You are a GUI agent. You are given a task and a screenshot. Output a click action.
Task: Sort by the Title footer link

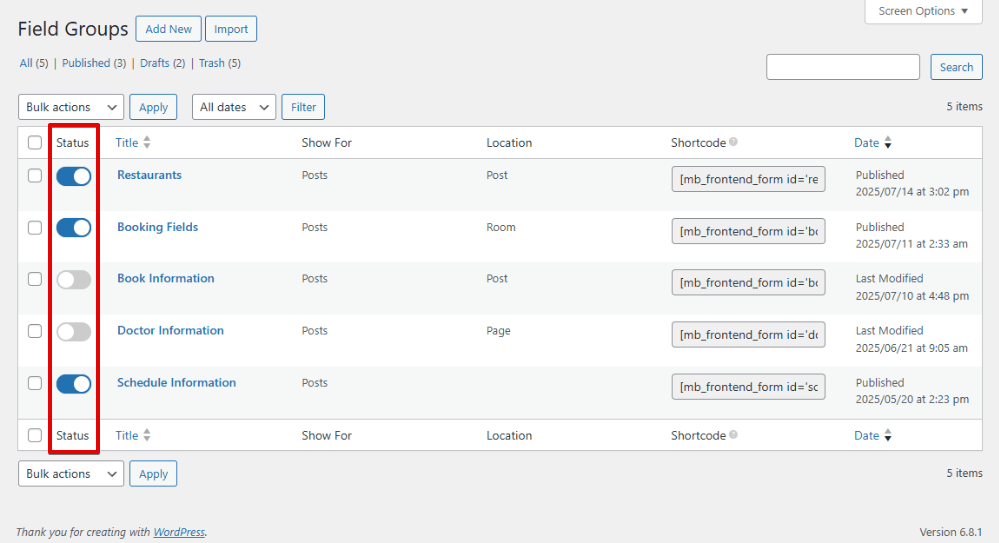(127, 435)
